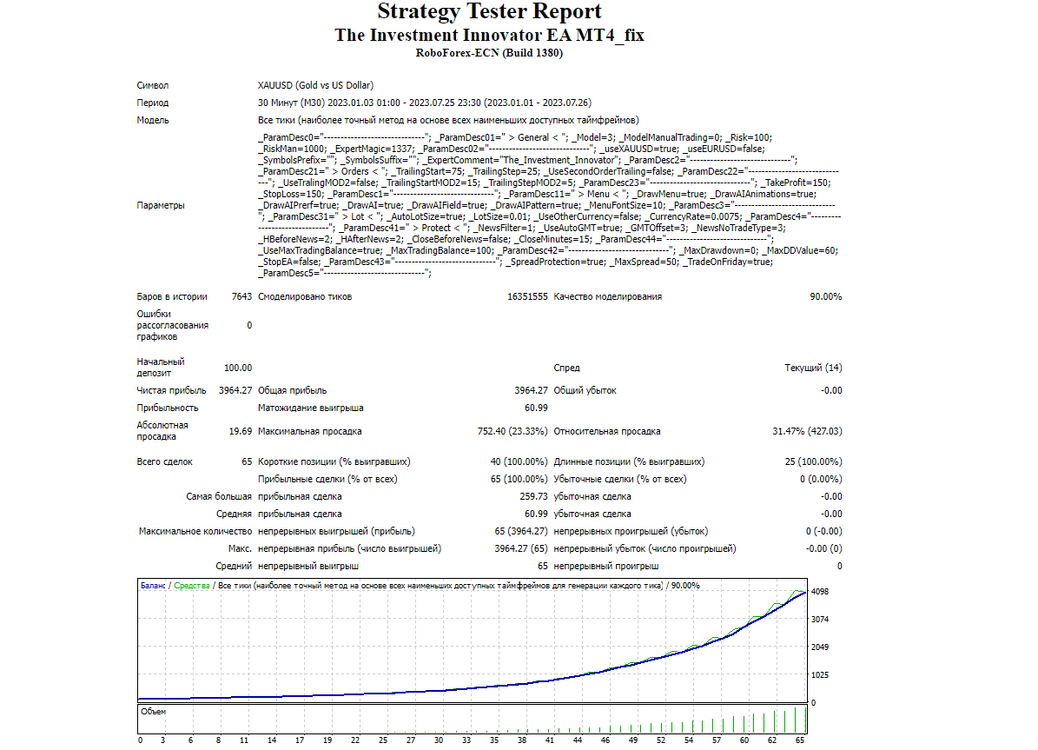Image resolution: width=1038 pixels, height=750 pixels.
Task: Click the "Максимальное количество" row label
Action: point(195,531)
